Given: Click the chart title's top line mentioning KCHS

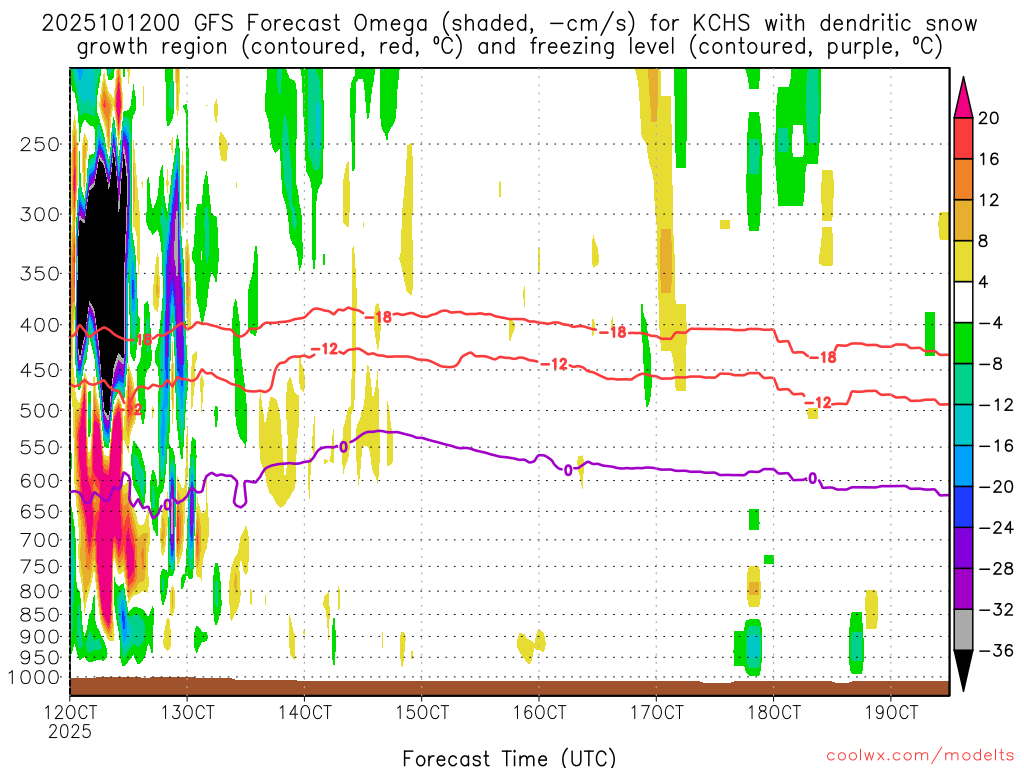Looking at the screenshot, I should coord(509,24).
